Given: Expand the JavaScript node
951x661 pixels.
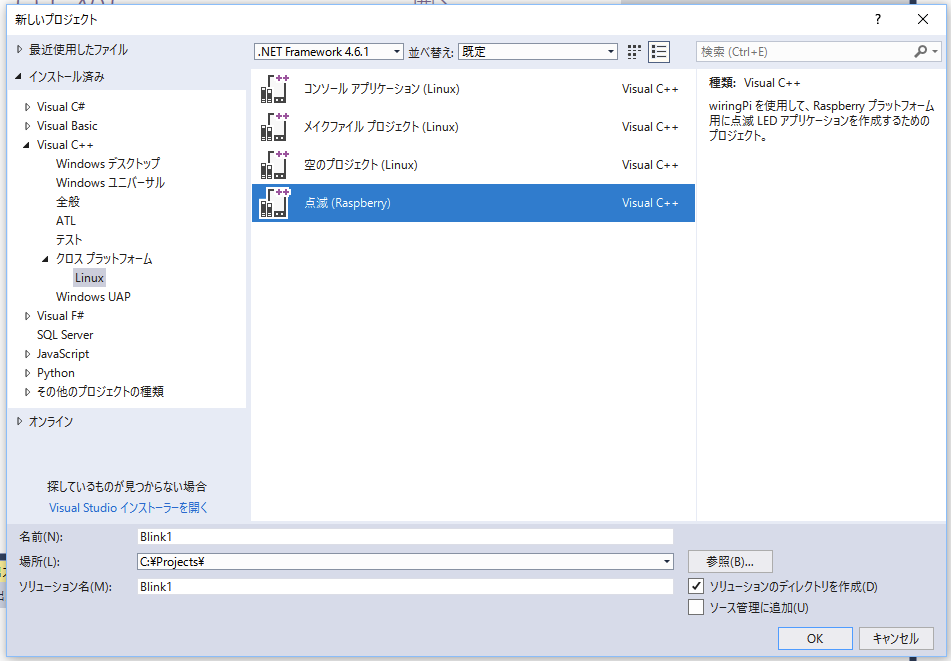Looking at the screenshot, I should (27, 354).
